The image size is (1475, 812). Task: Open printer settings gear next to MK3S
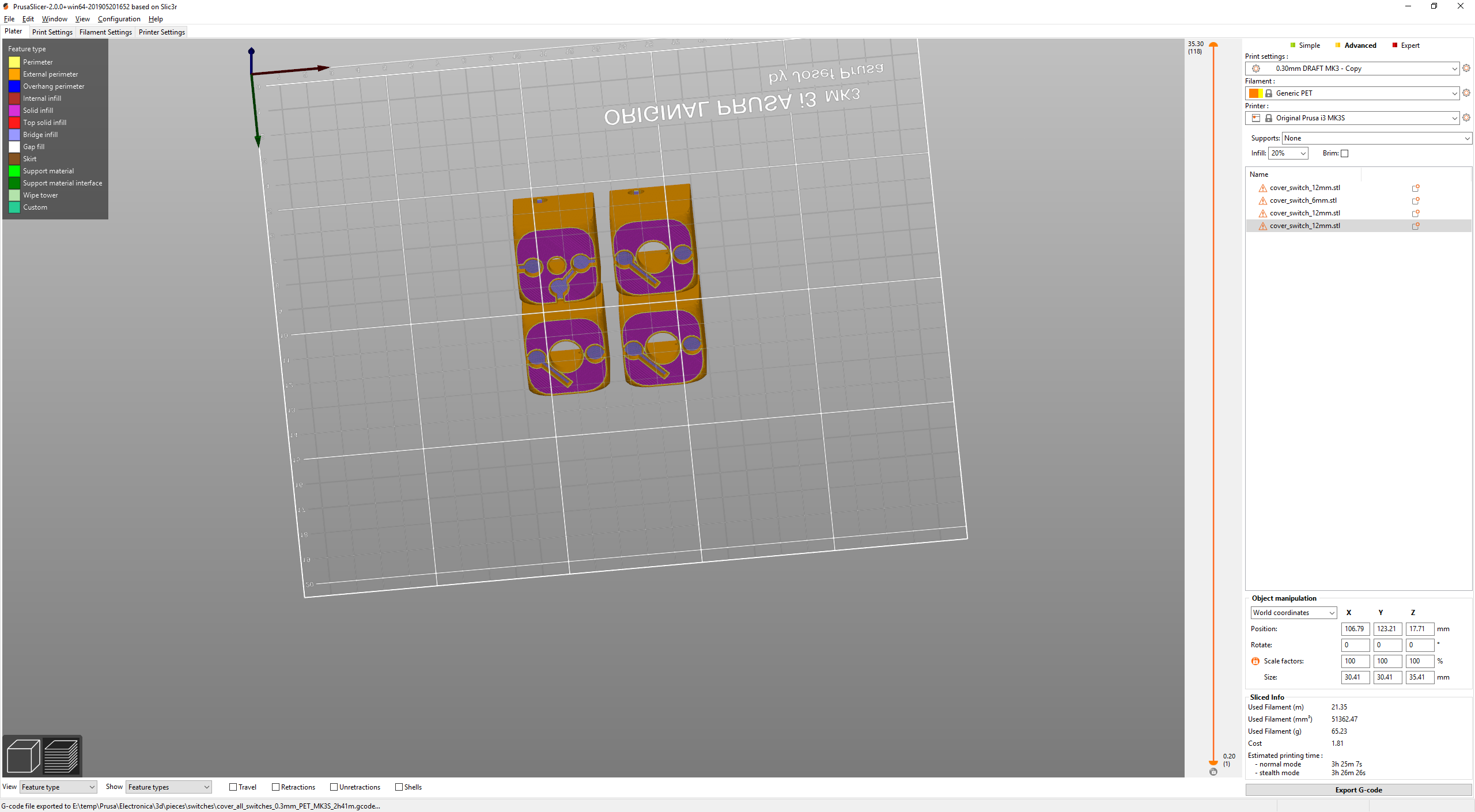[1466, 118]
